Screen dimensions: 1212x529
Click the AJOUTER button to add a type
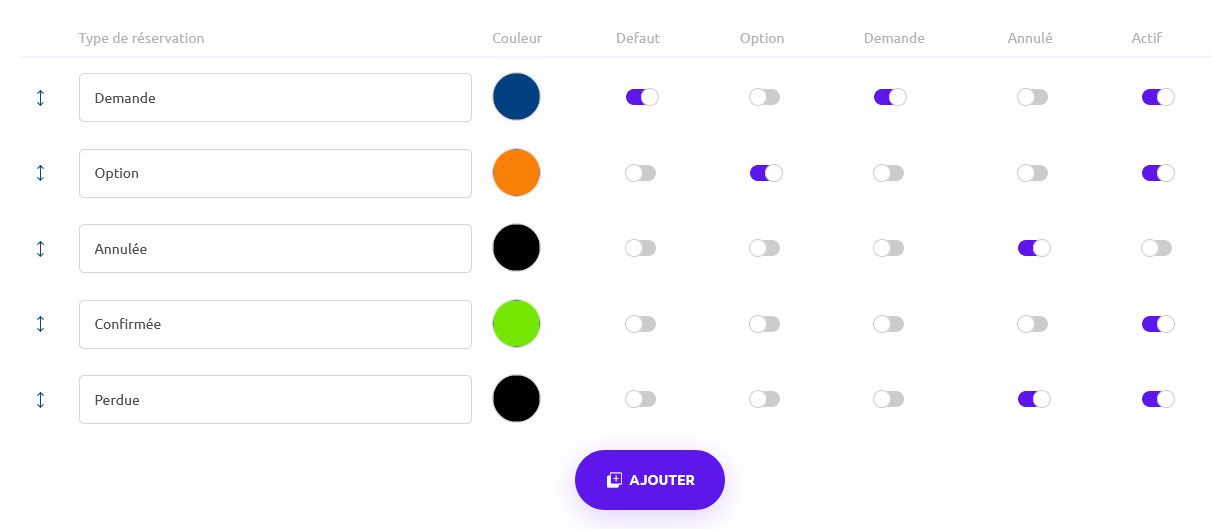pos(649,480)
